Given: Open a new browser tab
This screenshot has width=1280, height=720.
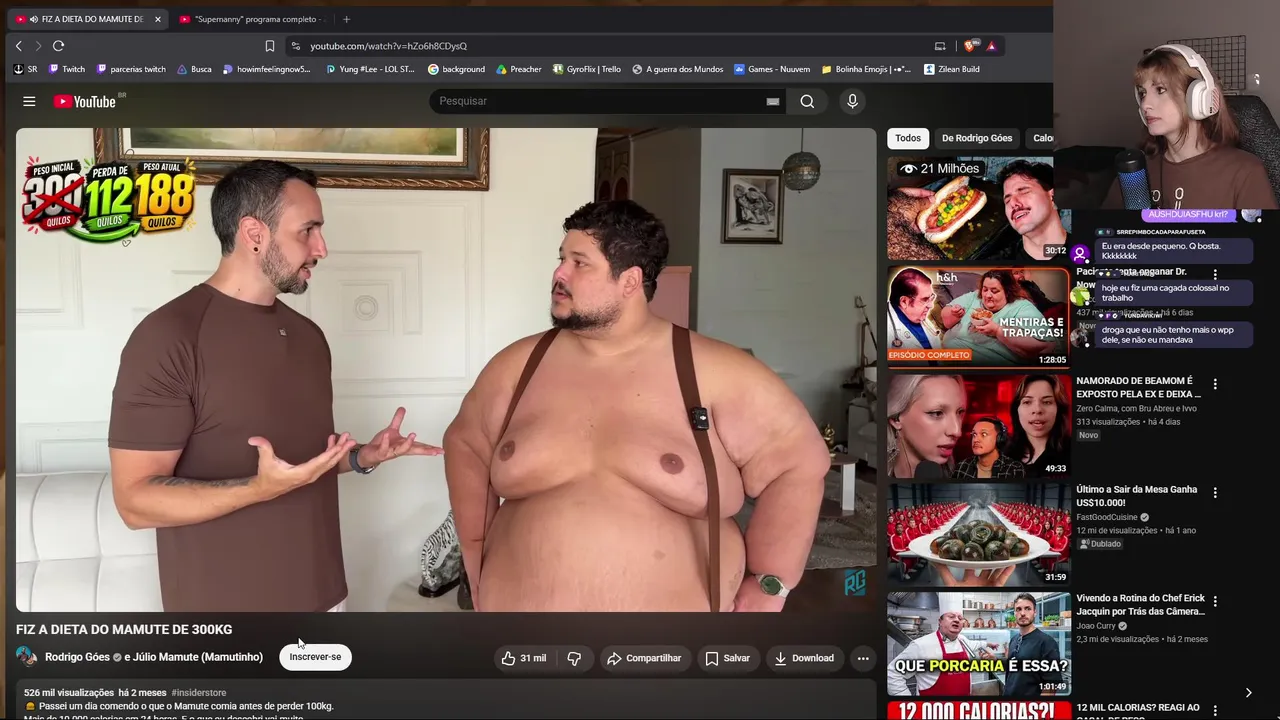Looking at the screenshot, I should 346,19.
